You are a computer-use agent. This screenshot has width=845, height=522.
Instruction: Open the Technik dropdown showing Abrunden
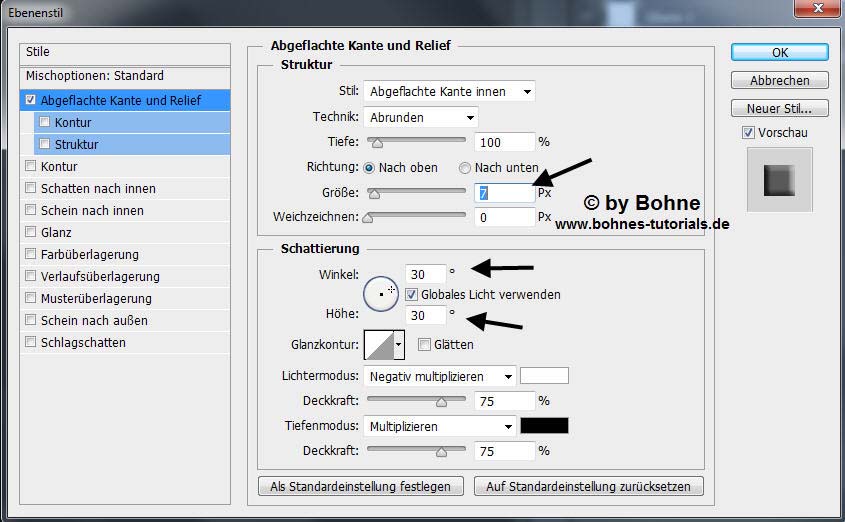pyautogui.click(x=421, y=117)
